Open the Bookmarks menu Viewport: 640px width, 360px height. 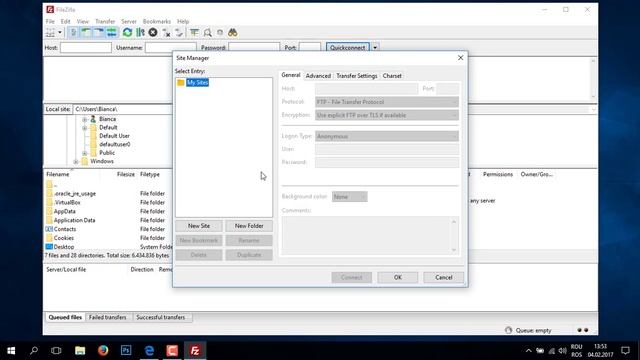(157, 21)
